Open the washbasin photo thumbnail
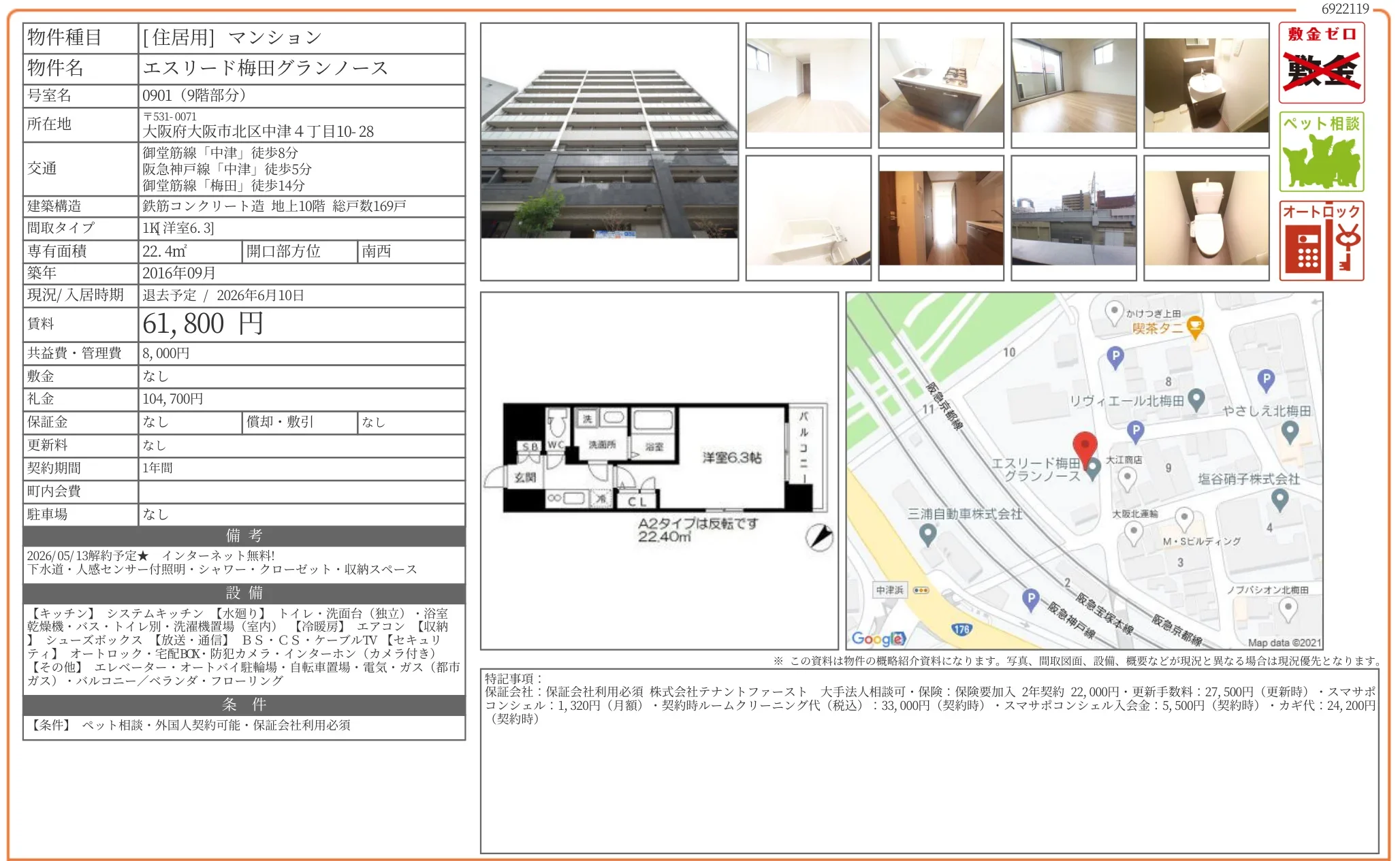The width and height of the screenshot is (1400, 861). point(1206,86)
